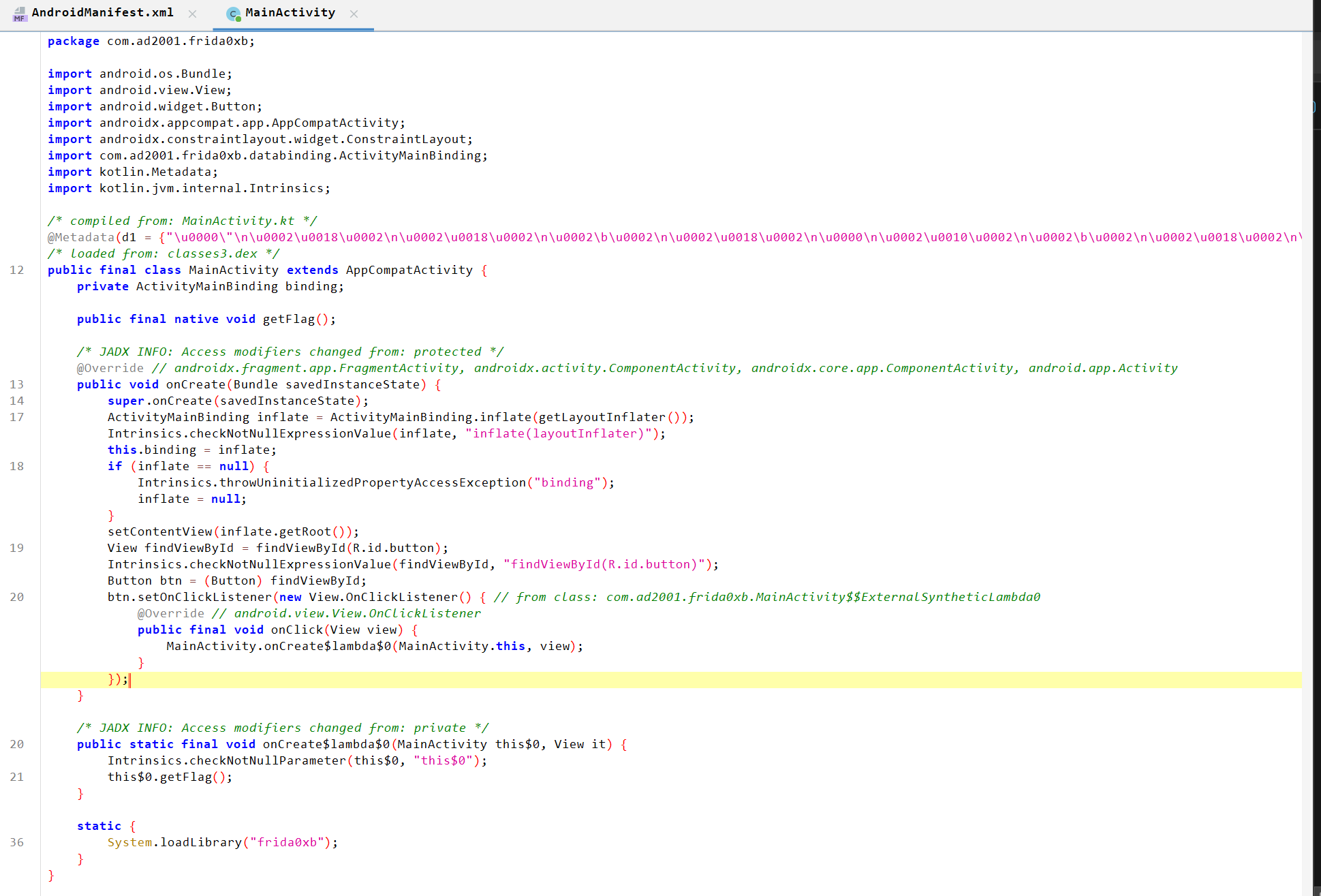Viewport: 1321px width, 896px height.
Task: Click the 'binding' private field declaration
Action: coord(211,286)
